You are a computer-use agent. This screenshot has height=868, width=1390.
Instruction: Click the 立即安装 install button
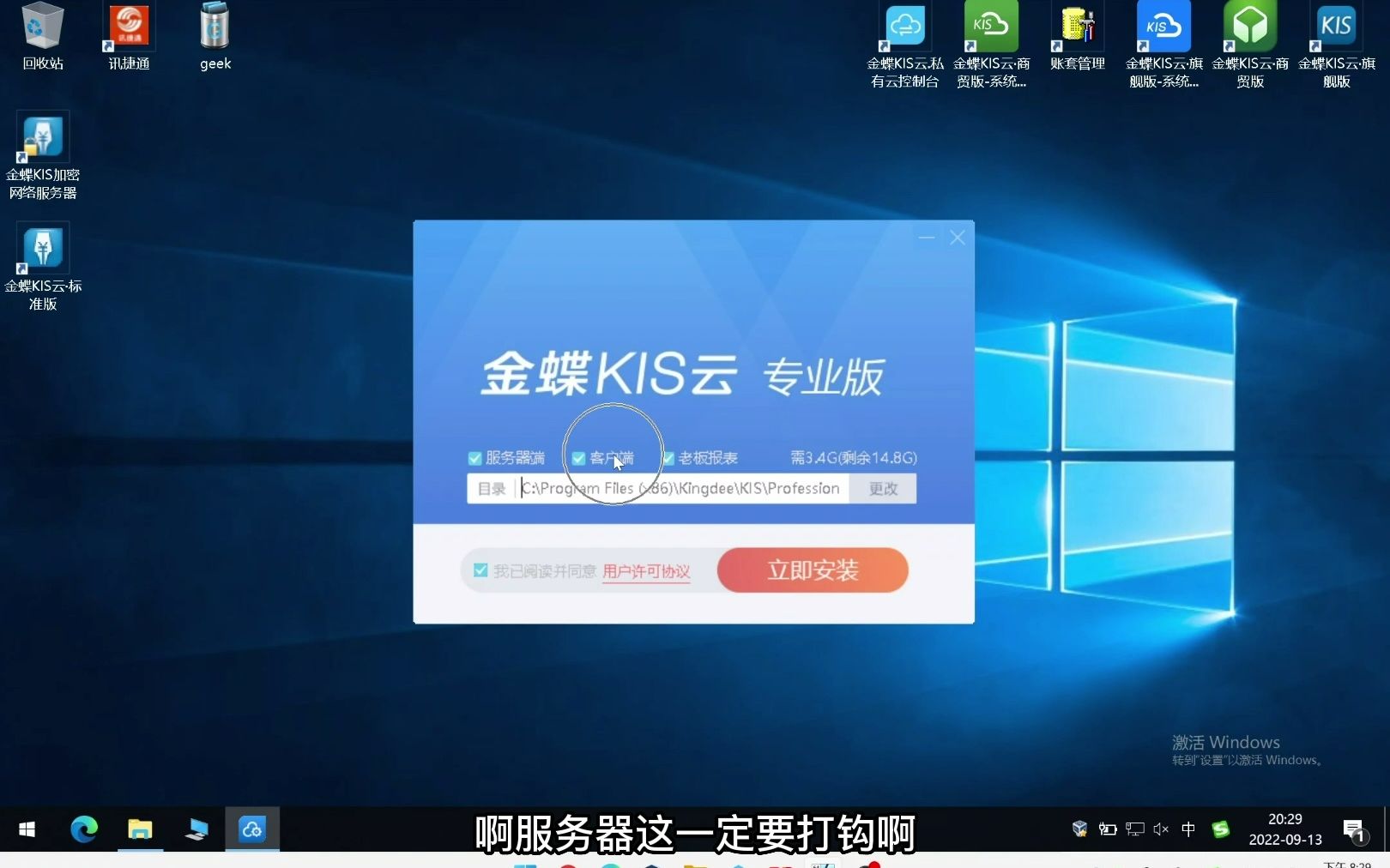coord(813,570)
